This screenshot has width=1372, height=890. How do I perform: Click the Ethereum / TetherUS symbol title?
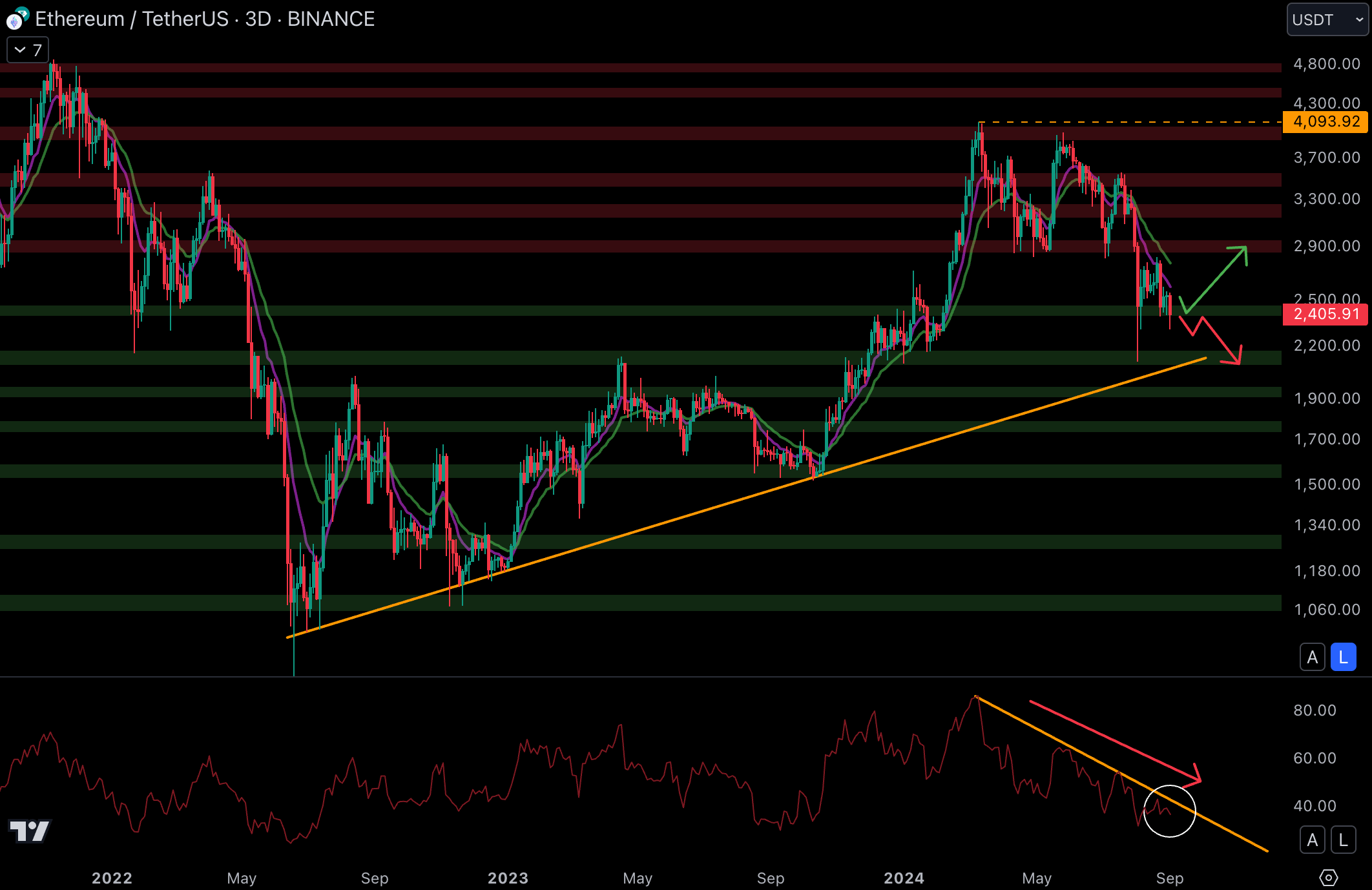[132, 19]
